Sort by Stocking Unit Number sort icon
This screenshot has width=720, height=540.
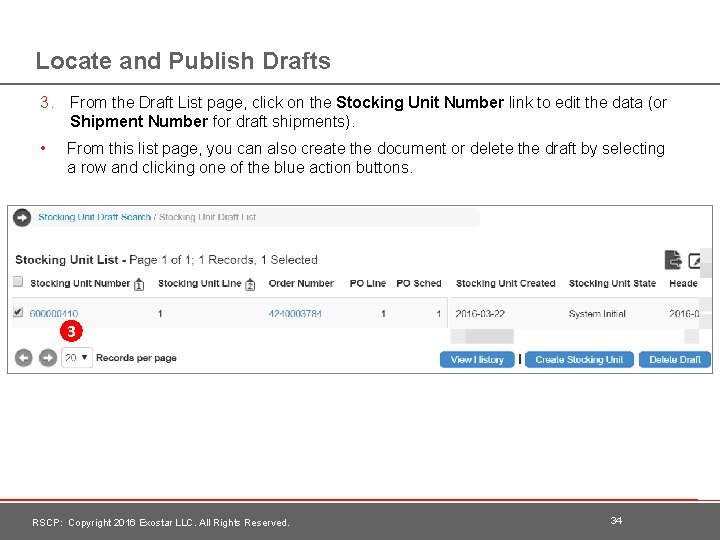pyautogui.click(x=139, y=285)
